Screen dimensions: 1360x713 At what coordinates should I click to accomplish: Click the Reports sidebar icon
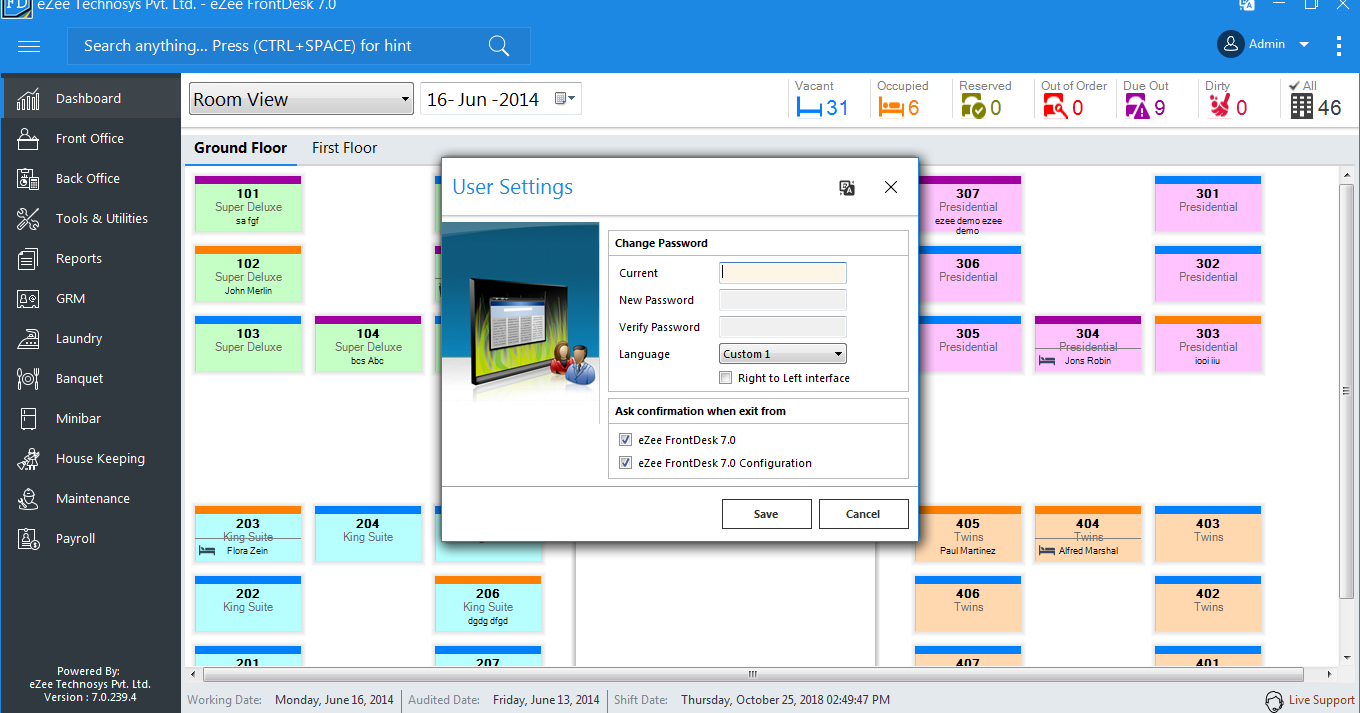pyautogui.click(x=28, y=258)
